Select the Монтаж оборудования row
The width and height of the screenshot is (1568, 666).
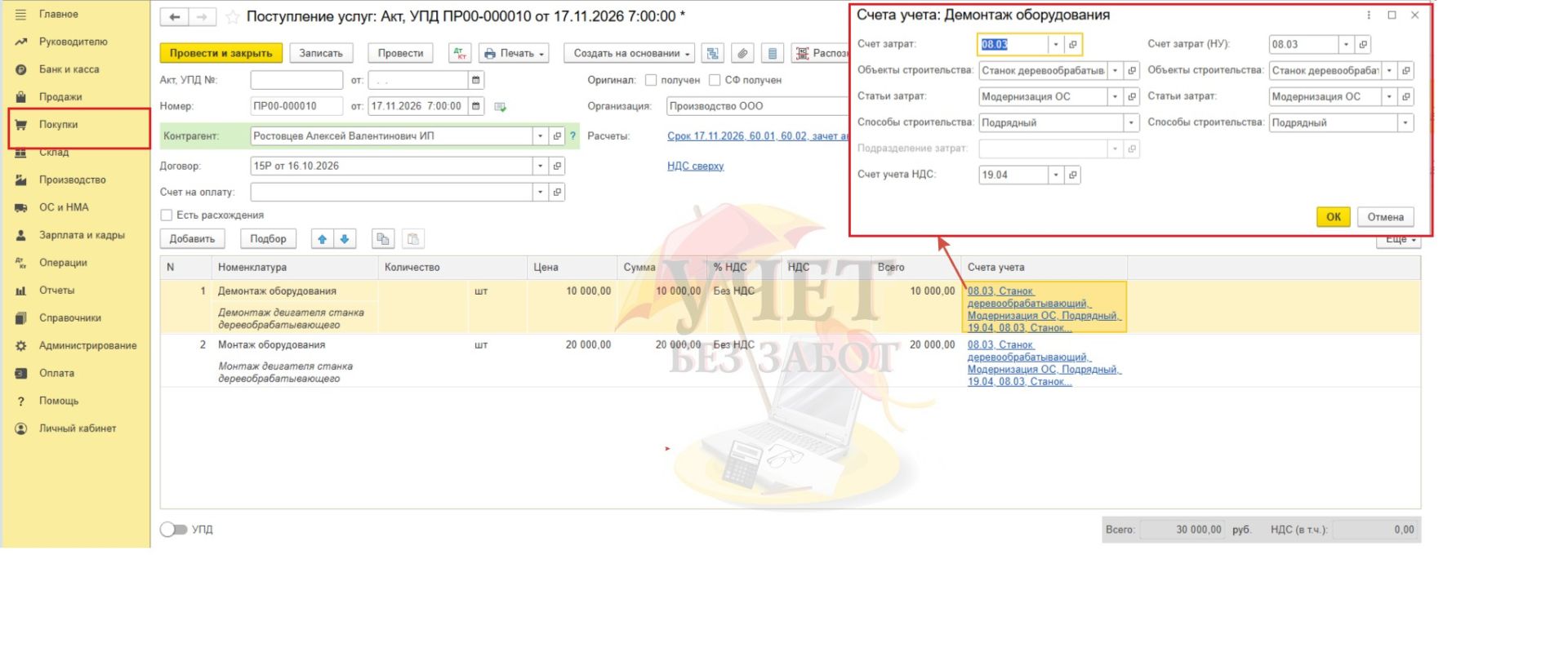(790, 362)
